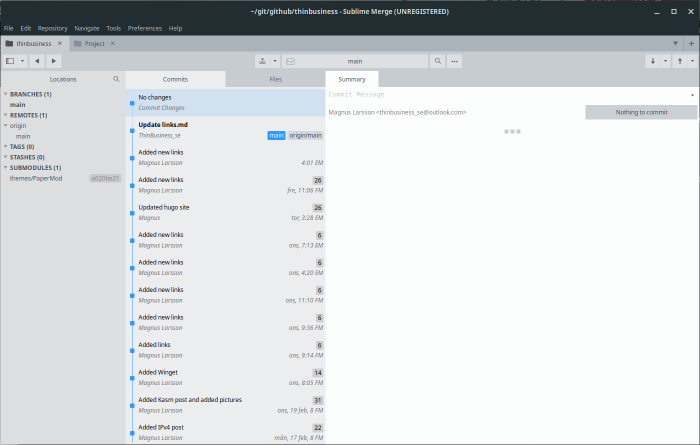Click the stash changes icon
This screenshot has height=445, width=700.
coord(262,61)
